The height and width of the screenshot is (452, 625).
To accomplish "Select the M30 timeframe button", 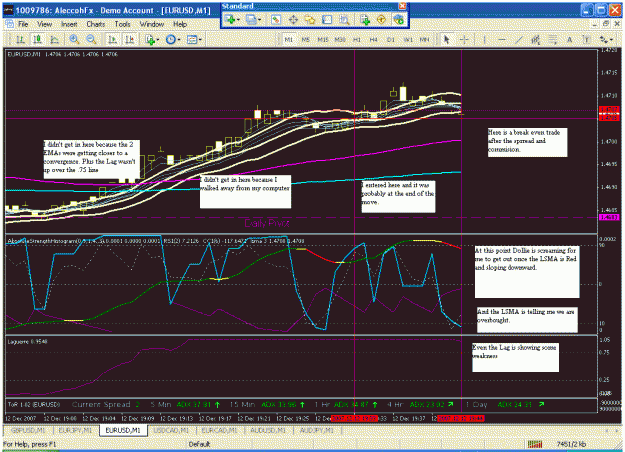I will [x=340, y=39].
